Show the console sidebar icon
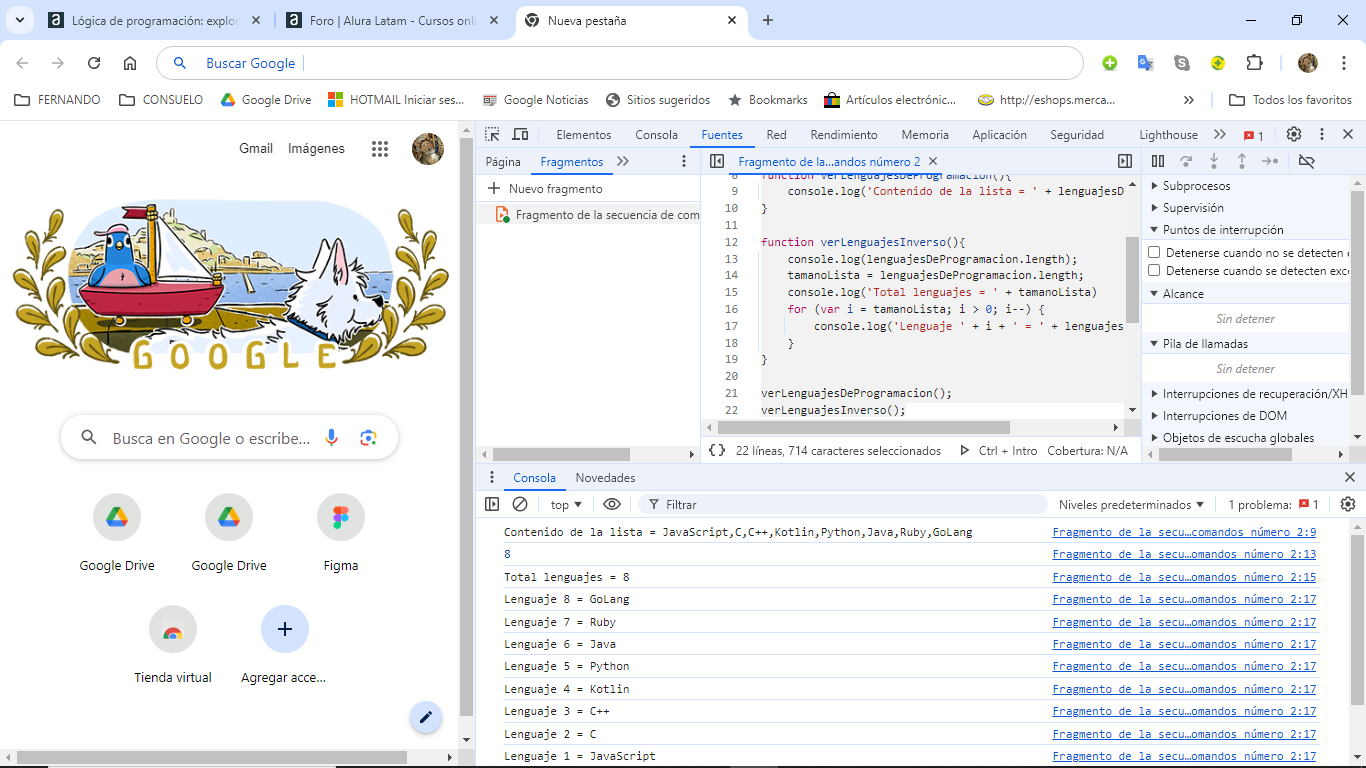 tap(492, 505)
